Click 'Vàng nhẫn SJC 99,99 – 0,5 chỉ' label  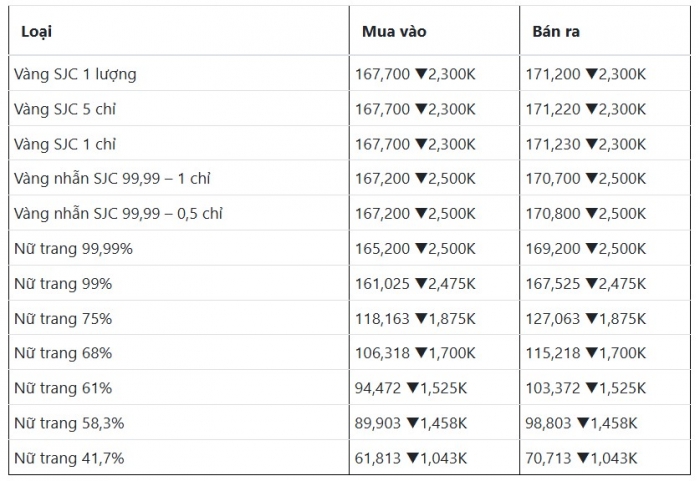coord(118,214)
